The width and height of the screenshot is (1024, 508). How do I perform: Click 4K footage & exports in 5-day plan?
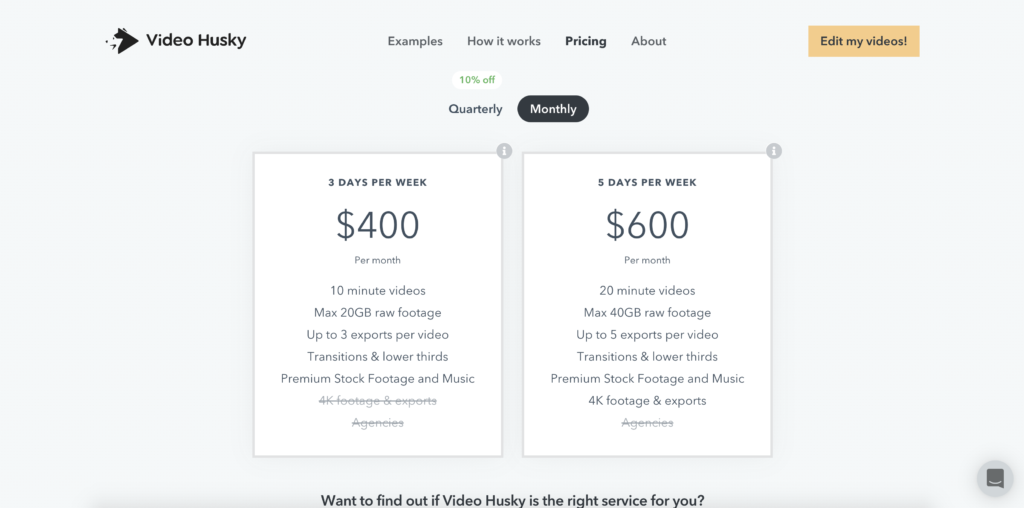coord(648,401)
